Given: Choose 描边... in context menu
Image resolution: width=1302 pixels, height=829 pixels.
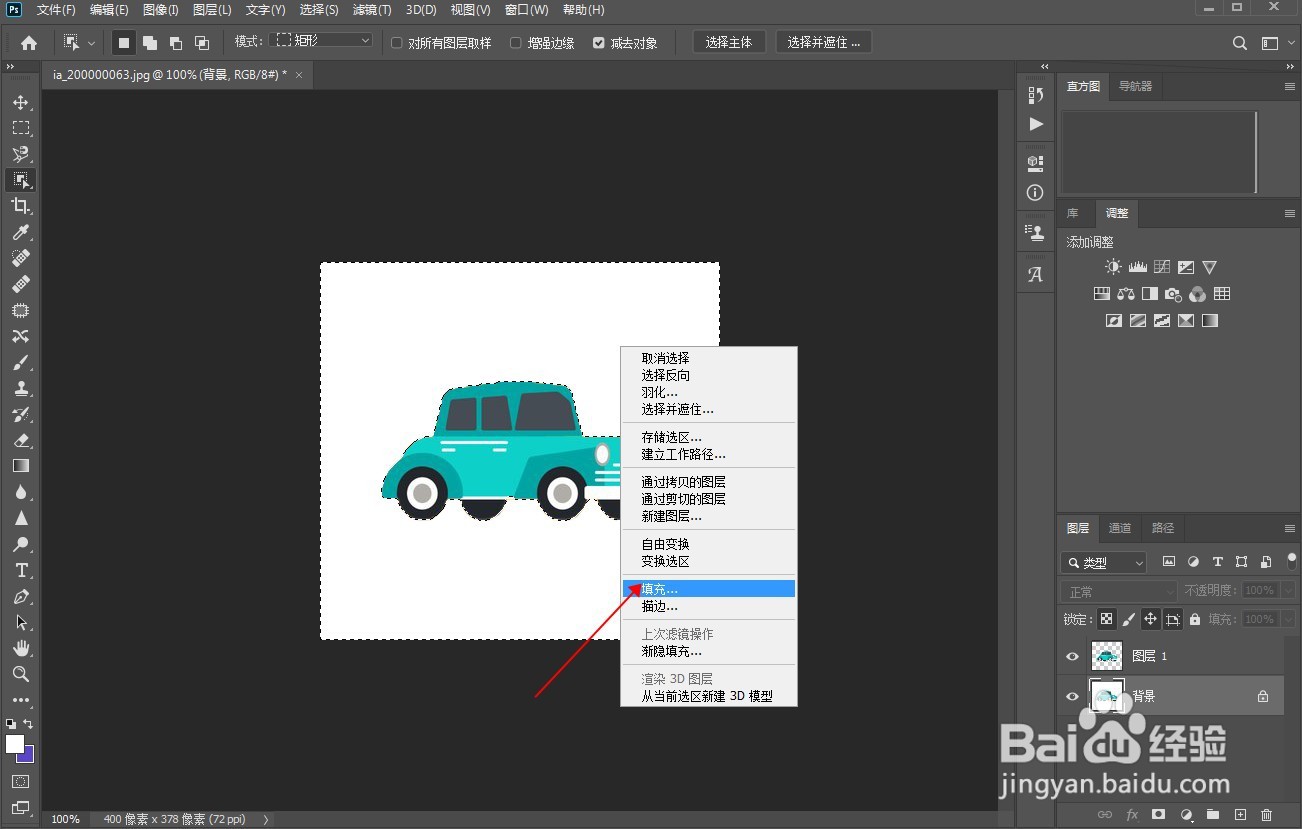Looking at the screenshot, I should pyautogui.click(x=709, y=606).
